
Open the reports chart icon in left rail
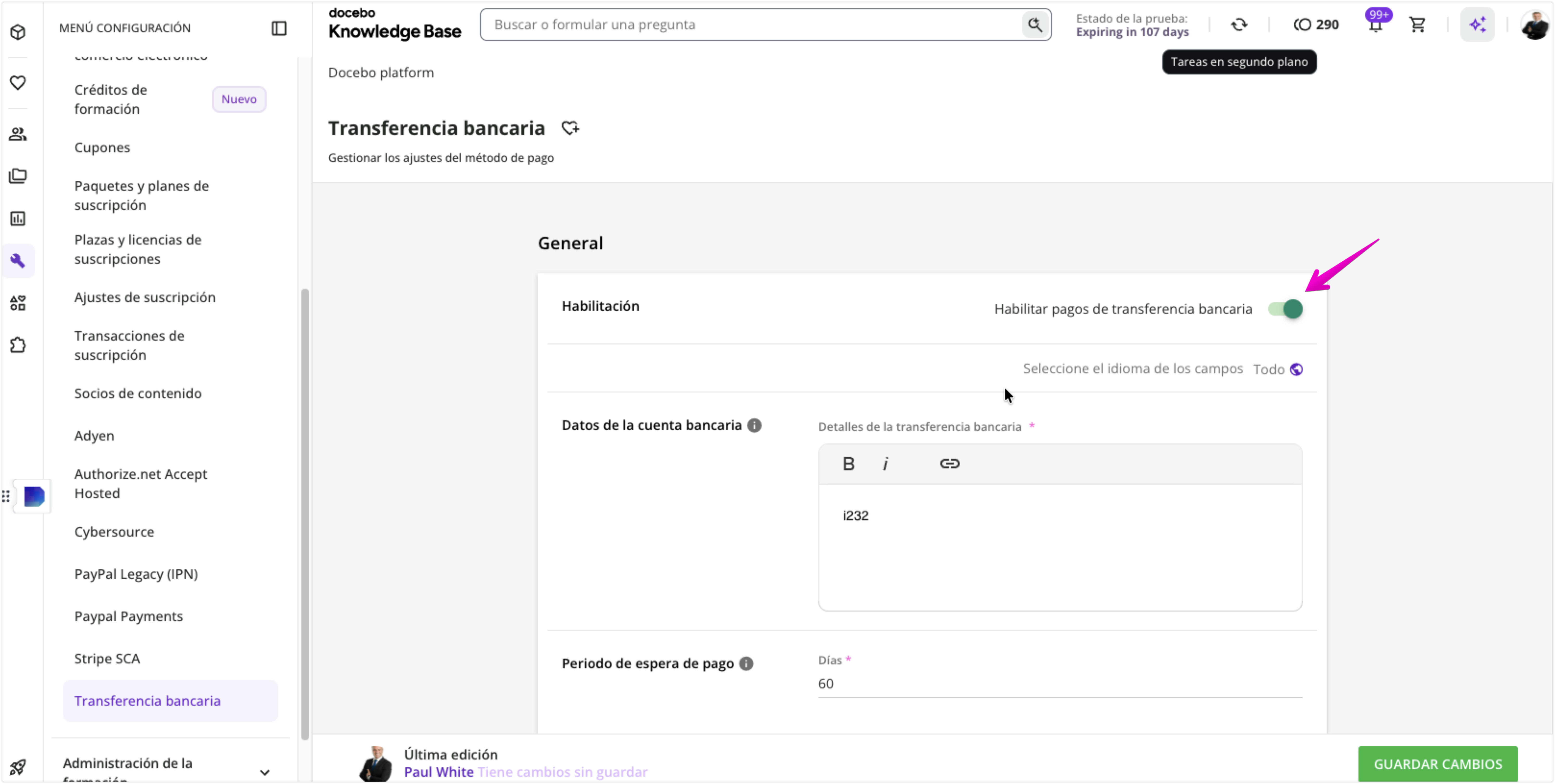coord(18,219)
